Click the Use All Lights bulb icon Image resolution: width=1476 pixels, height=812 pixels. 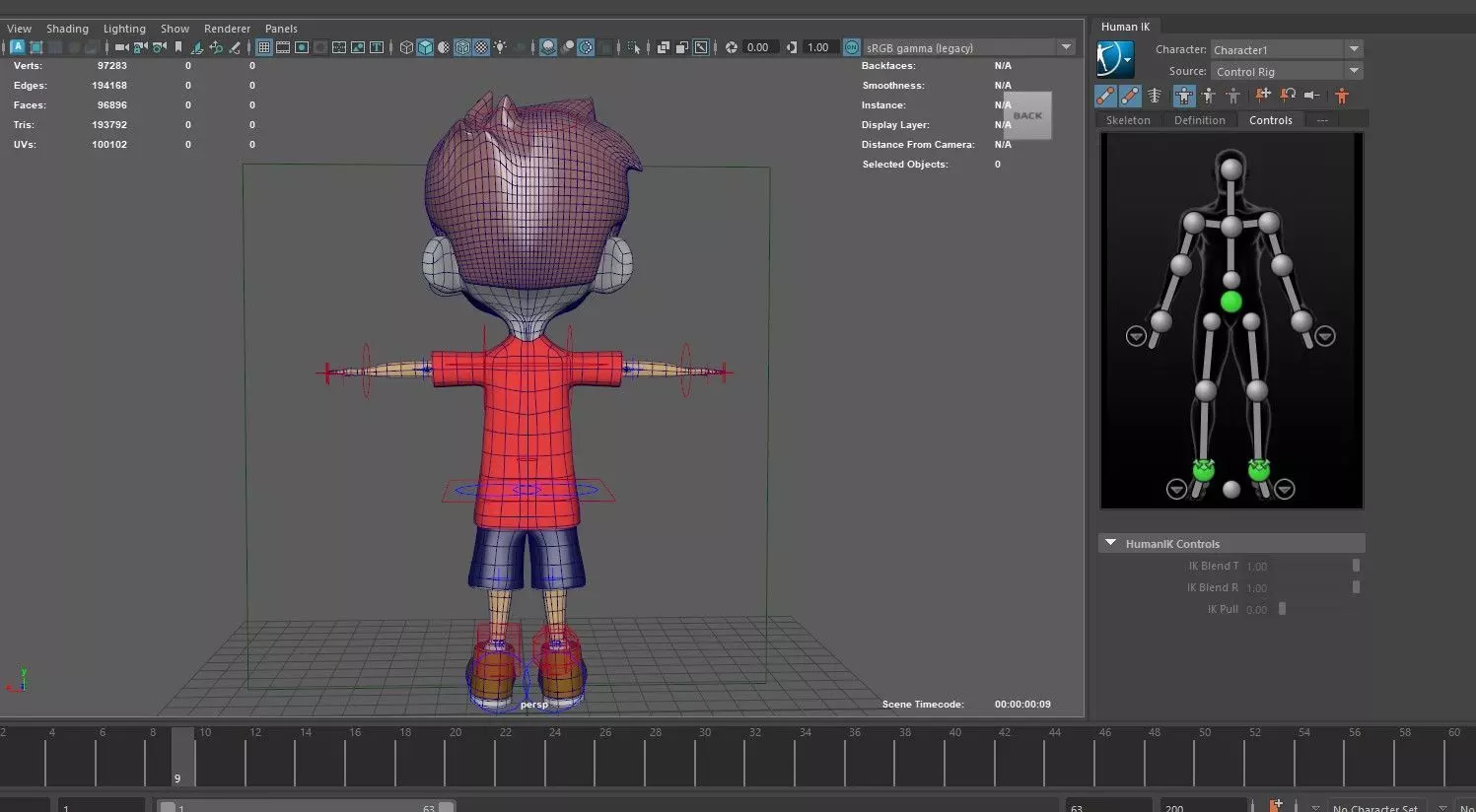pyautogui.click(x=500, y=47)
